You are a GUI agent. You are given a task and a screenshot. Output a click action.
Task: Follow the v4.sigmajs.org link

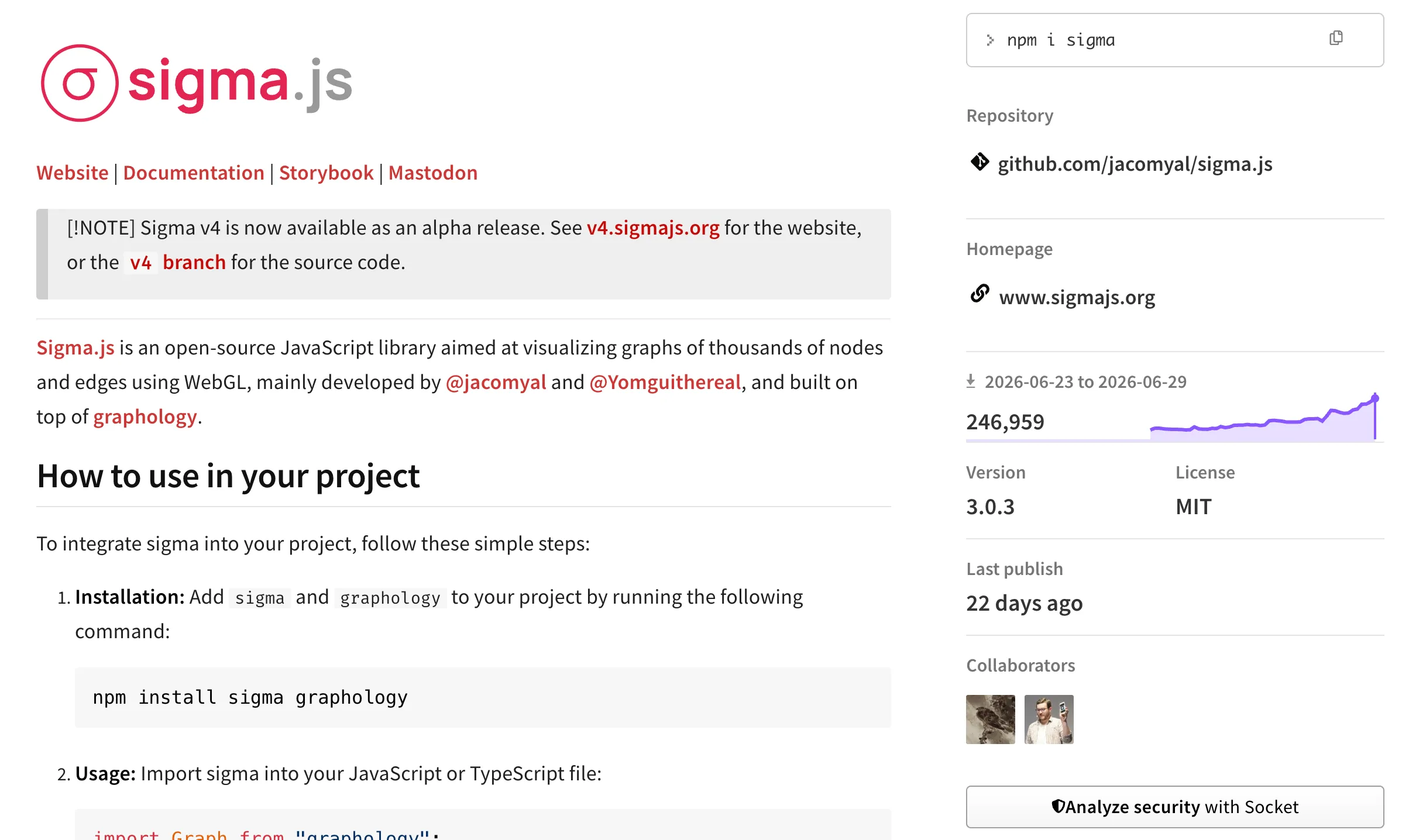(653, 228)
